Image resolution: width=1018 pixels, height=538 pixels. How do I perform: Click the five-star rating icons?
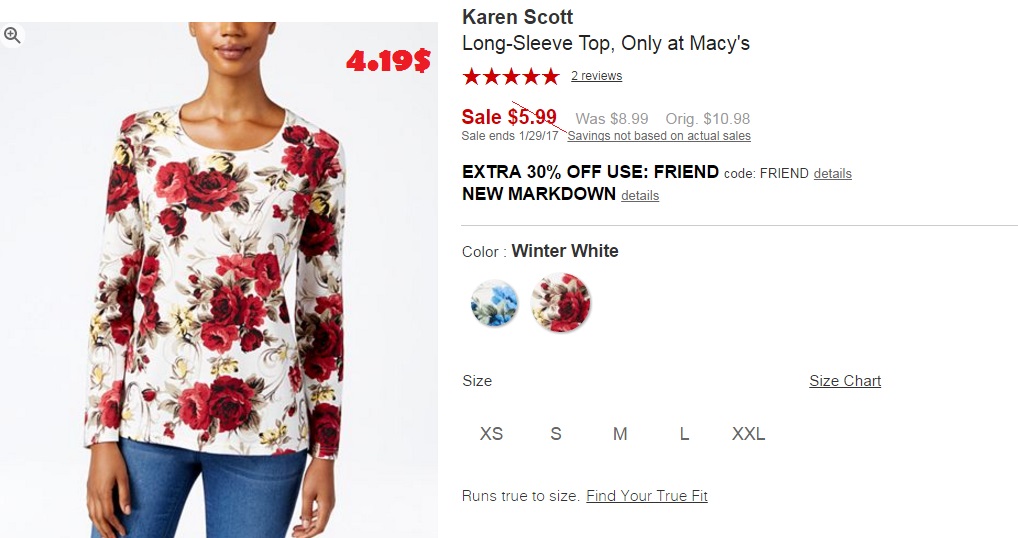click(x=510, y=76)
